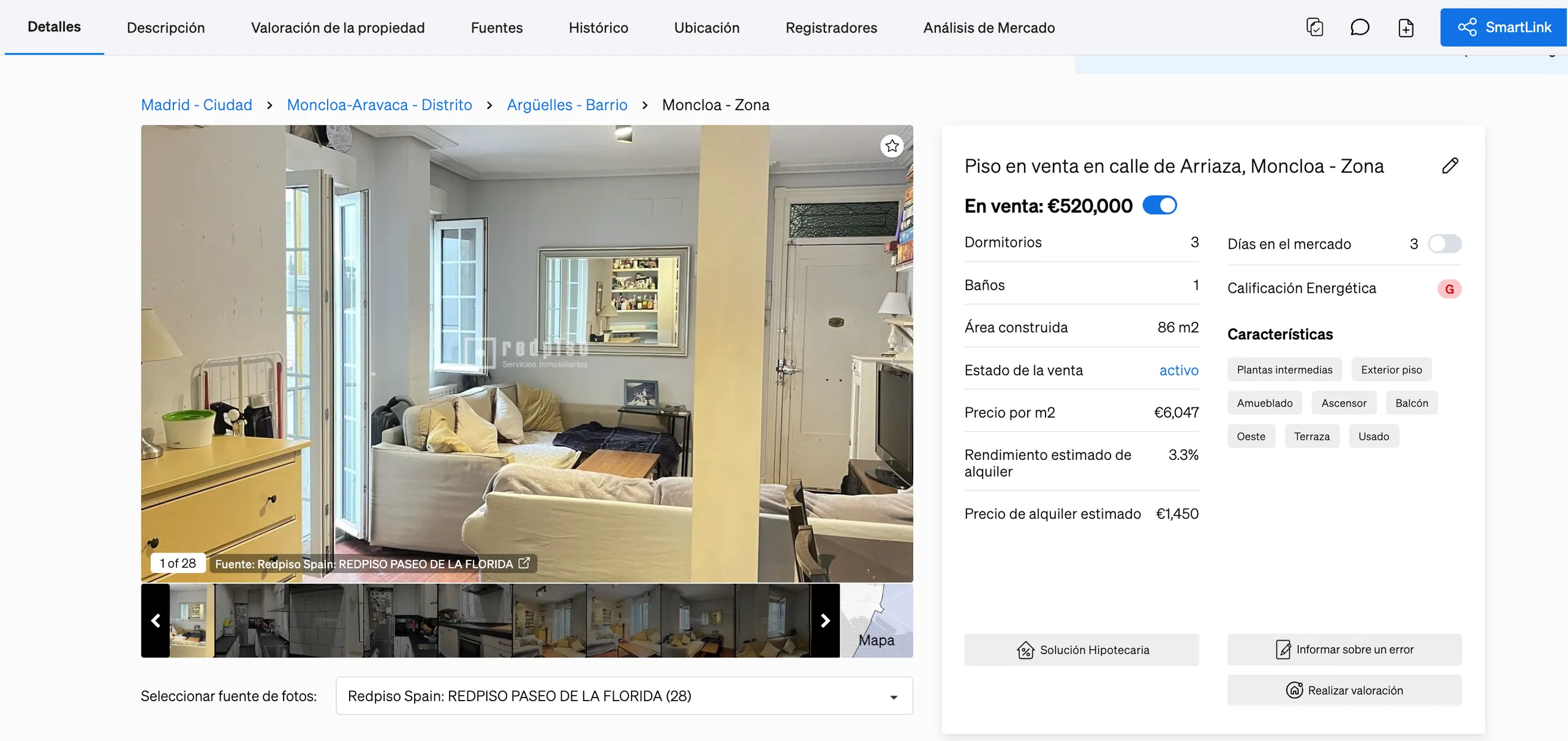Click the '3.3%' rental yield value
The width and height of the screenshot is (1568, 741).
(x=1183, y=454)
